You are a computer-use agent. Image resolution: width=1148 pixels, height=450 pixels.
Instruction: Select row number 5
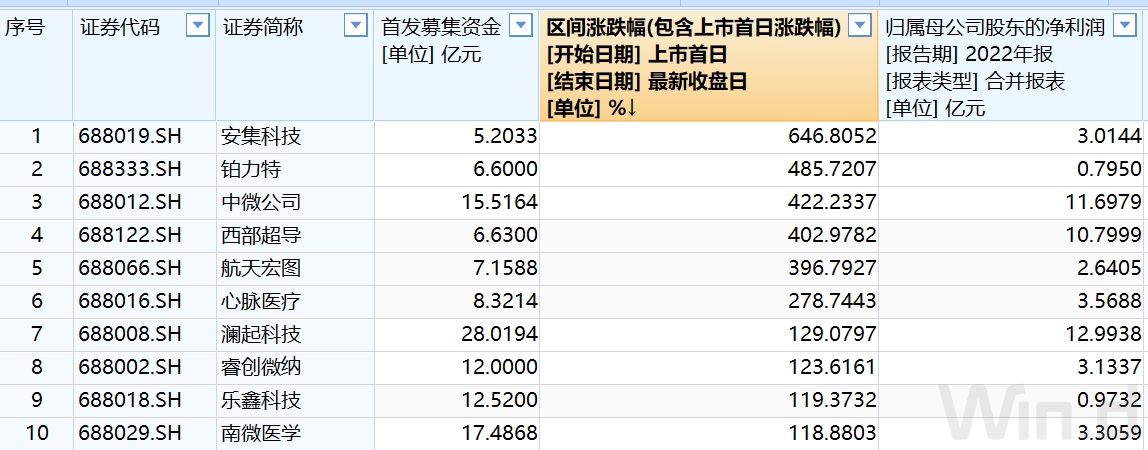click(x=37, y=269)
